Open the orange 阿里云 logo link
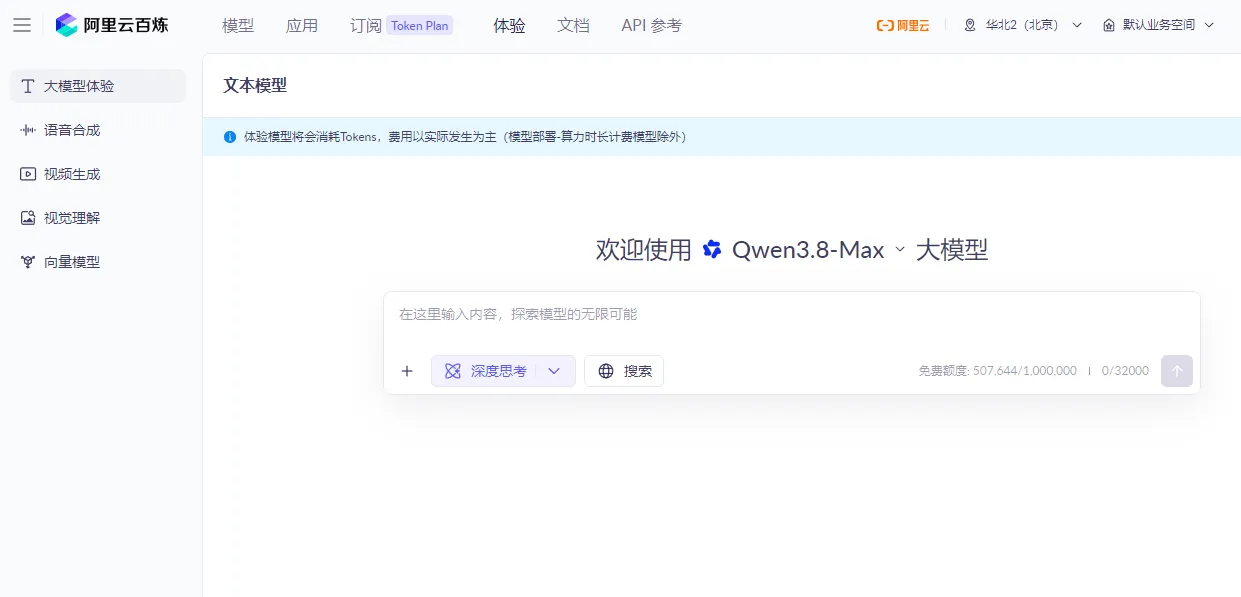The height and width of the screenshot is (597, 1241). [903, 25]
